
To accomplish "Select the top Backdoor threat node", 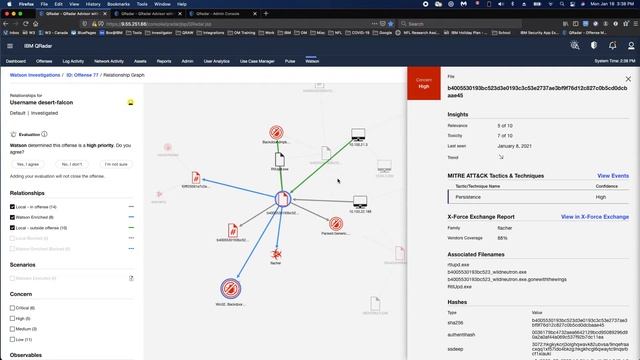I will tap(276, 132).
